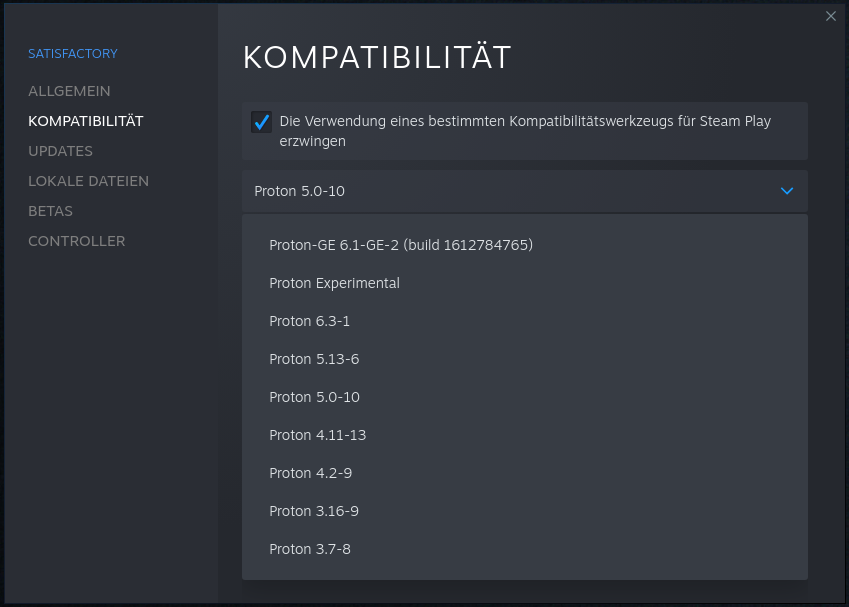Click the blue dropdown chevron
Screen dimensions: 849x607
tap(786, 191)
